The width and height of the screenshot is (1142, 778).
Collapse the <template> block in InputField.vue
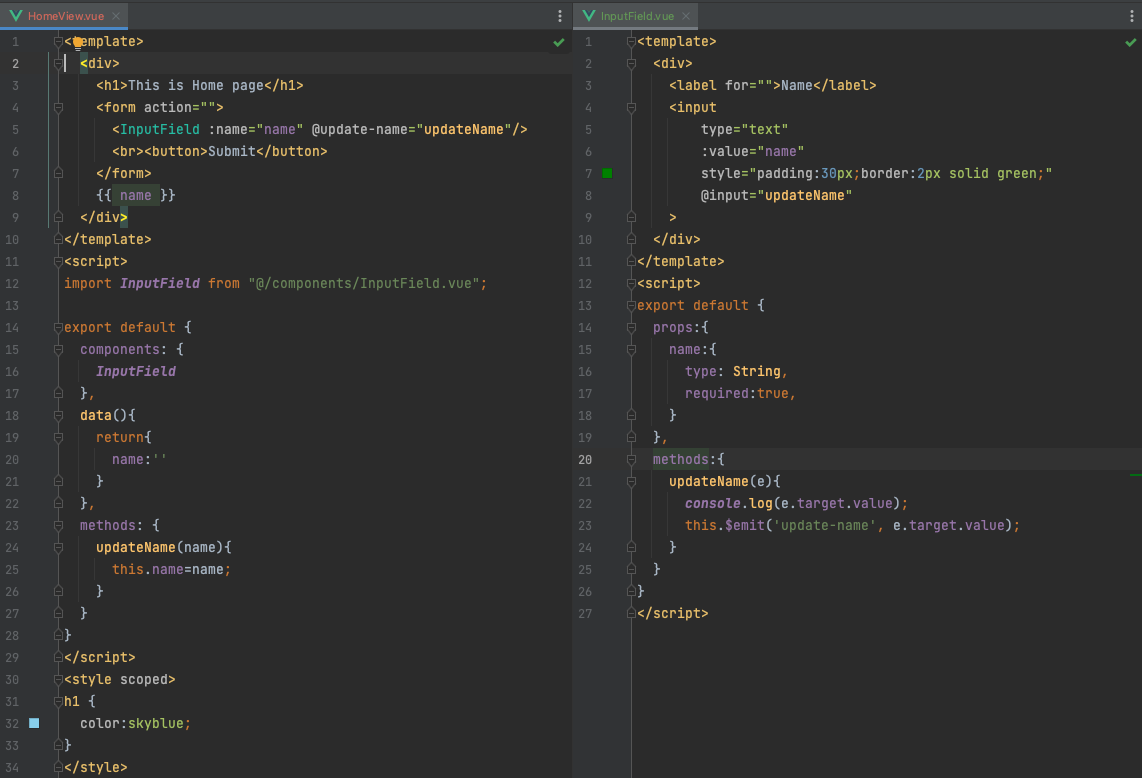pos(631,42)
